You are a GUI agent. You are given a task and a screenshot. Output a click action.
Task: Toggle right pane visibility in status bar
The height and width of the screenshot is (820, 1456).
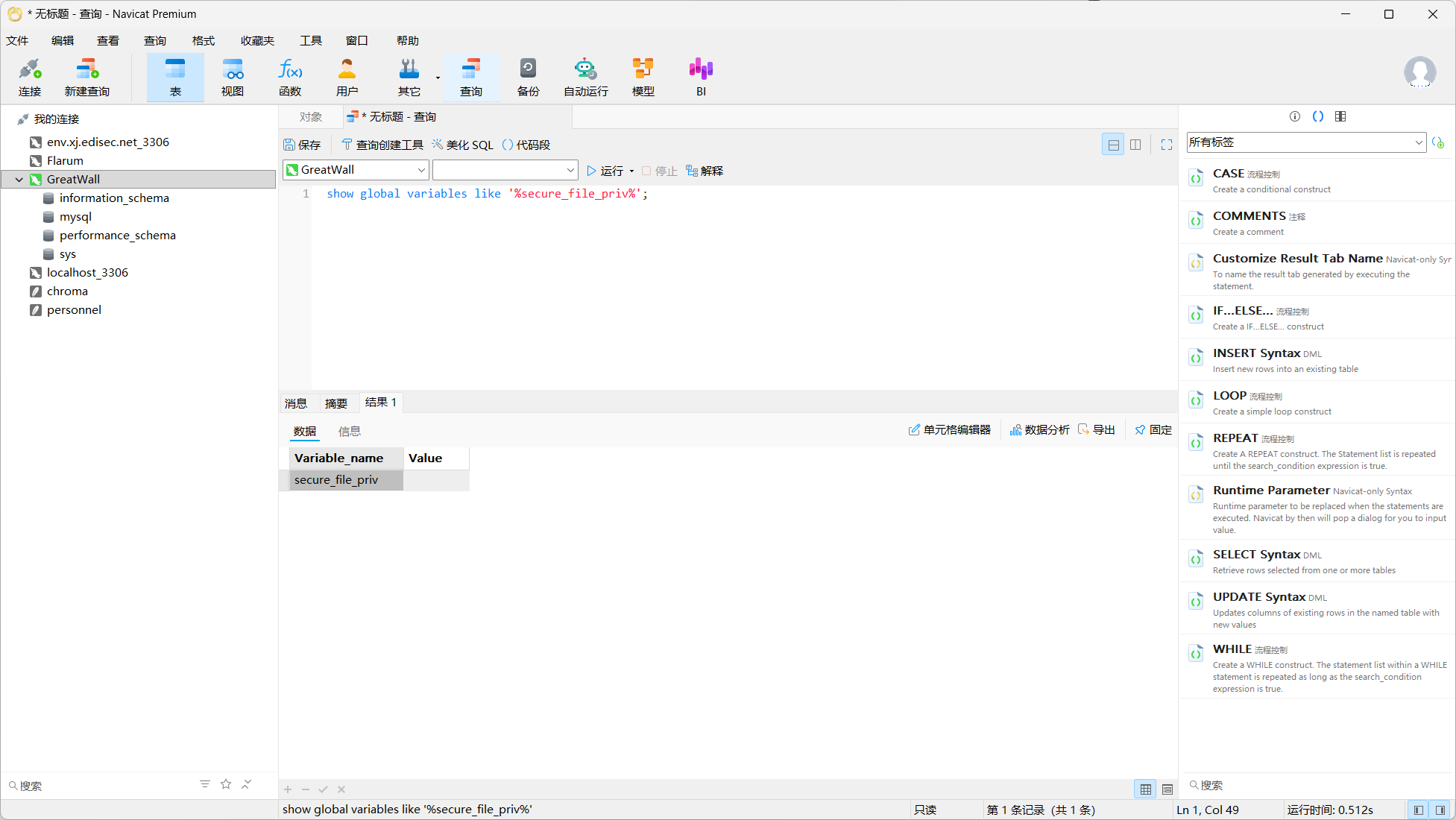tap(1440, 810)
